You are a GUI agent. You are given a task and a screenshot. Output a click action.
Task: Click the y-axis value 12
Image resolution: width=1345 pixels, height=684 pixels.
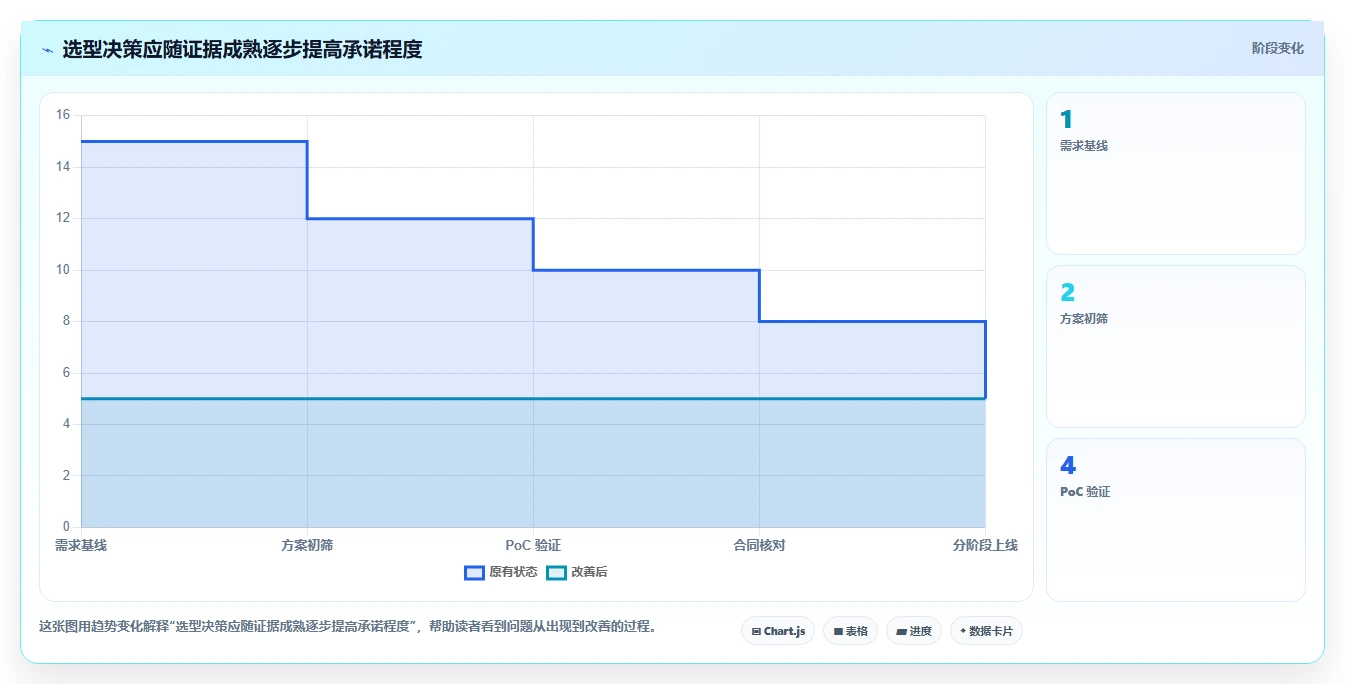click(x=63, y=218)
